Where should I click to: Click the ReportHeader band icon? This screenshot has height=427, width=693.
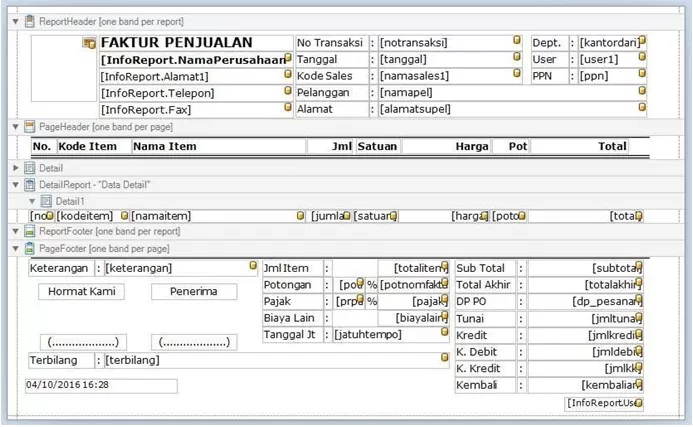(x=29, y=21)
